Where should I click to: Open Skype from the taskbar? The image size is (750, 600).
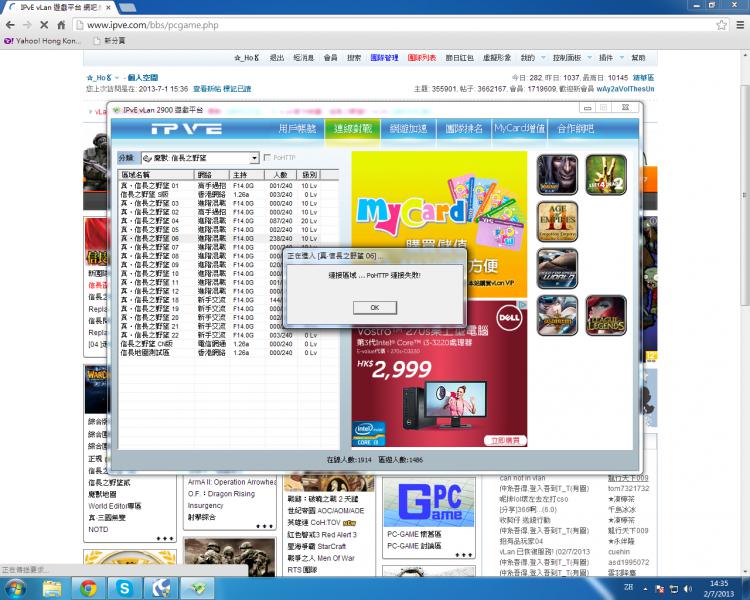coord(124,589)
